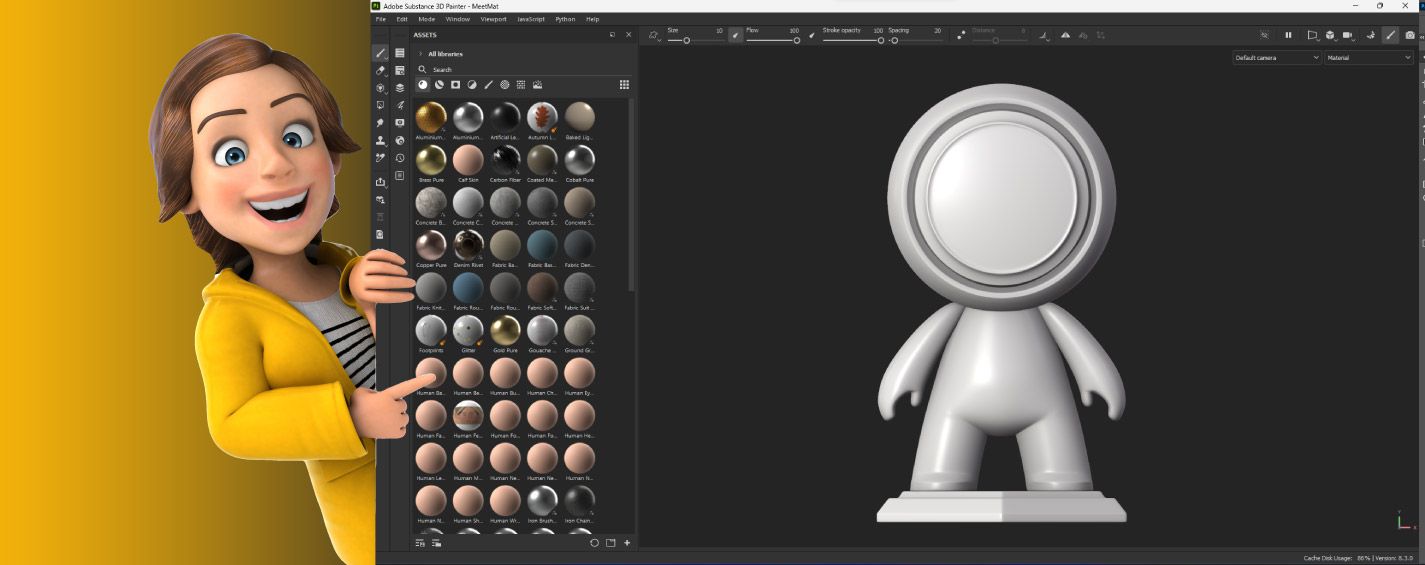Add a new resource with plus button
This screenshot has width=1425, height=565.
point(627,543)
